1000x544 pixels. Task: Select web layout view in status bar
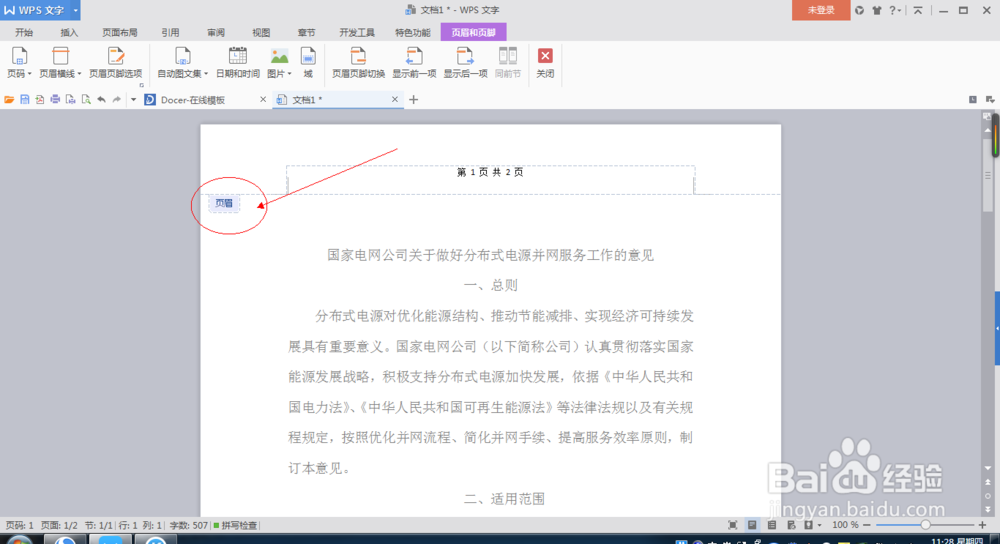(791, 525)
